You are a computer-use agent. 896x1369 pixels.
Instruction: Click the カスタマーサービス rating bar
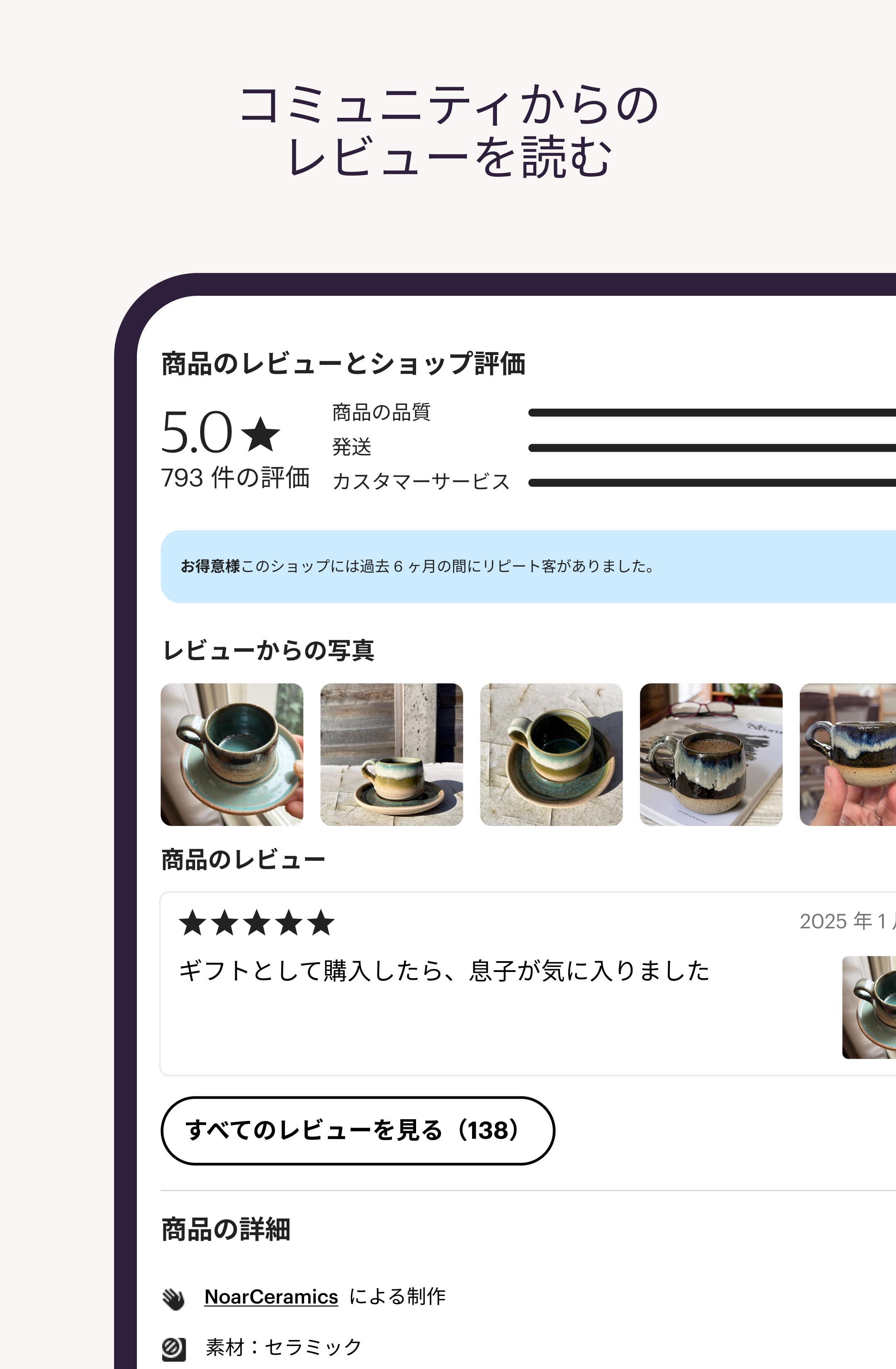coord(712,482)
